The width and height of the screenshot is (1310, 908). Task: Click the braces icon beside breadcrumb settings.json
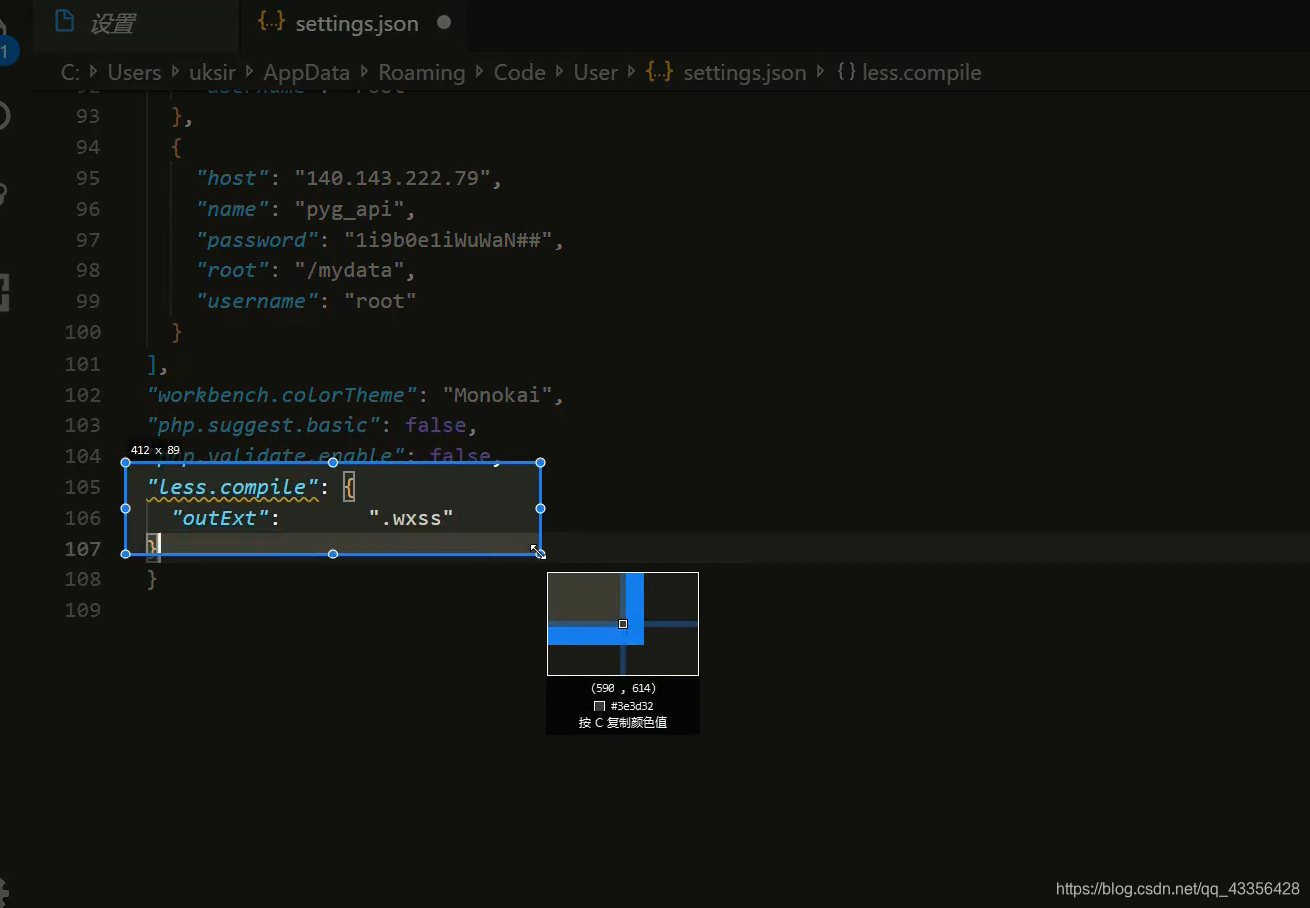click(x=659, y=72)
